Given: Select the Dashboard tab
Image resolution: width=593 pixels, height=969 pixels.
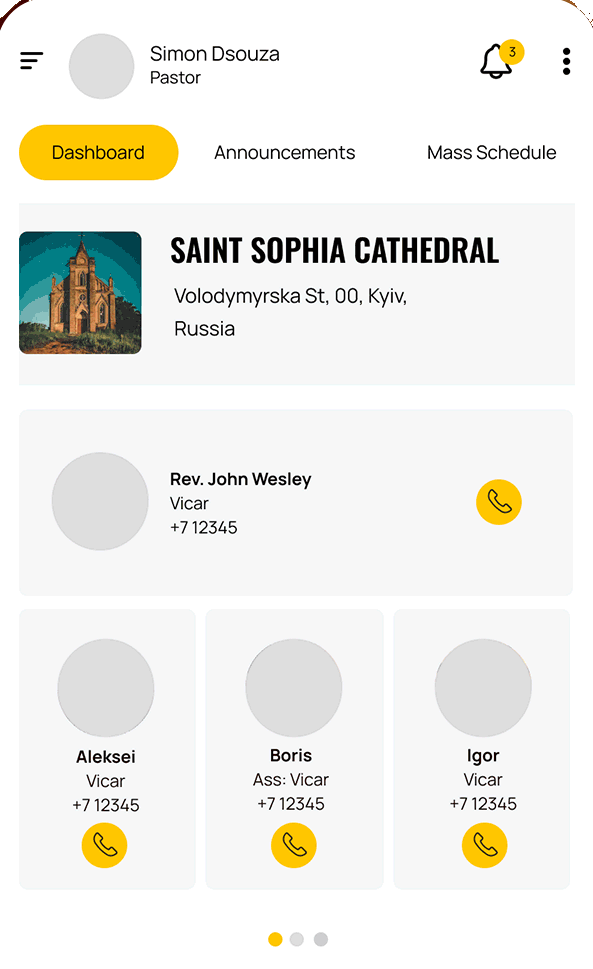Looking at the screenshot, I should coord(99,153).
